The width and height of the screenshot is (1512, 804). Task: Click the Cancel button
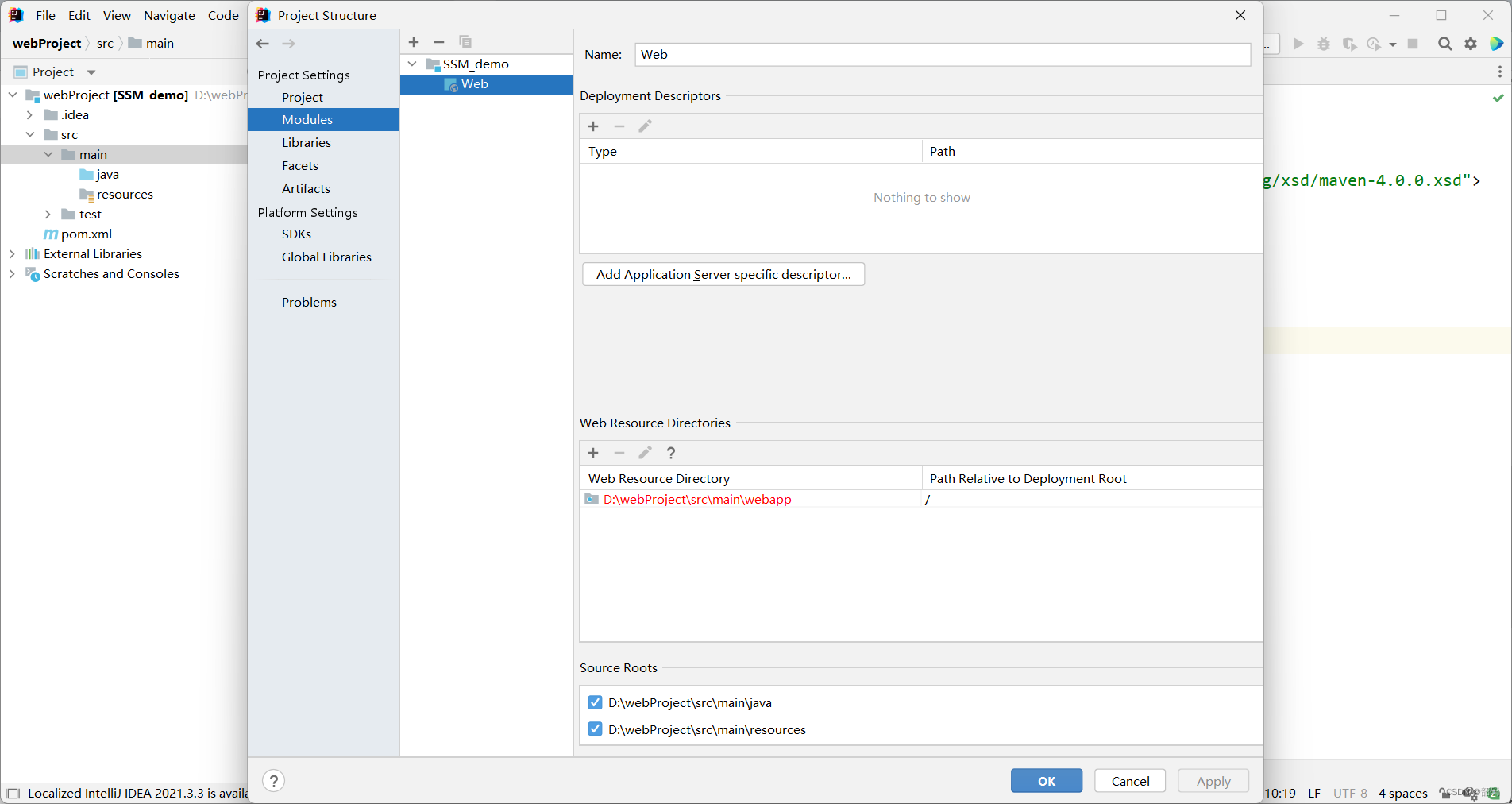coord(1130,781)
